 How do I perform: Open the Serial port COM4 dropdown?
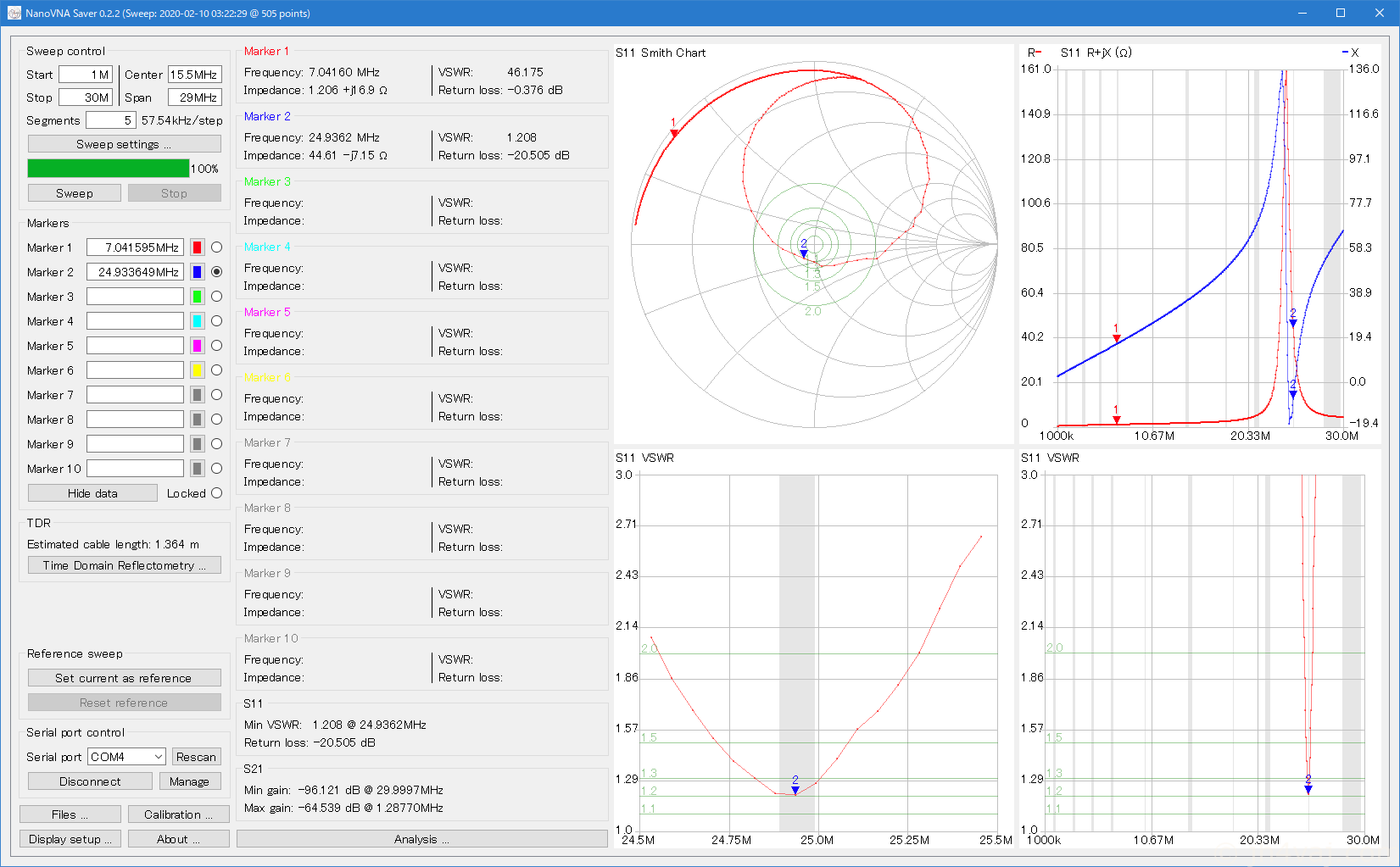(x=126, y=757)
